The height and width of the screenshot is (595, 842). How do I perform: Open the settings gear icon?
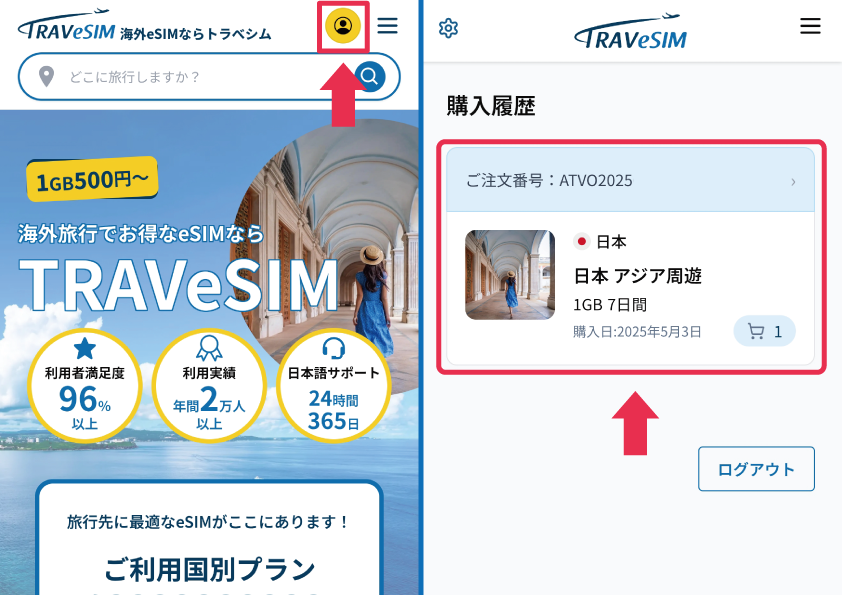[448, 28]
